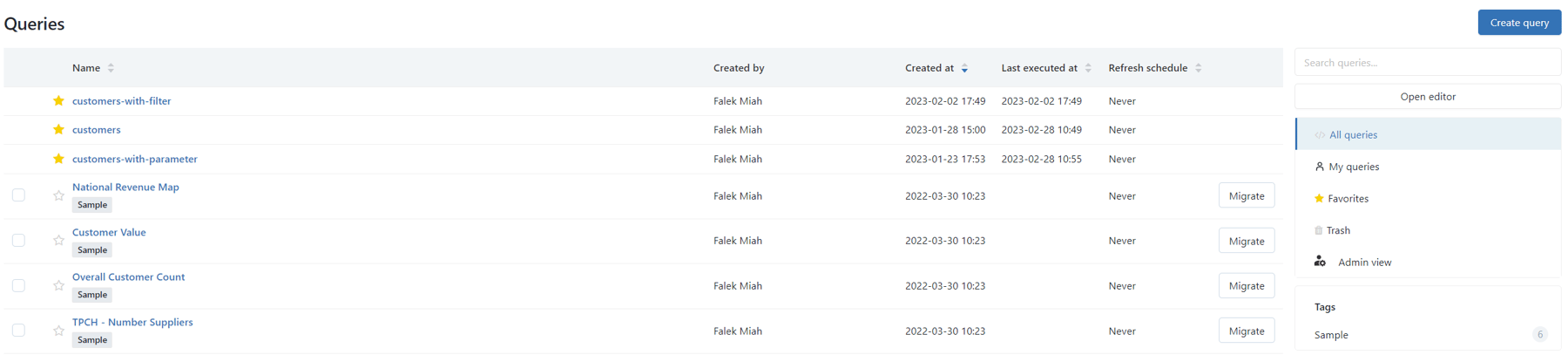Check the National Revenue Map checkbox

(18, 195)
